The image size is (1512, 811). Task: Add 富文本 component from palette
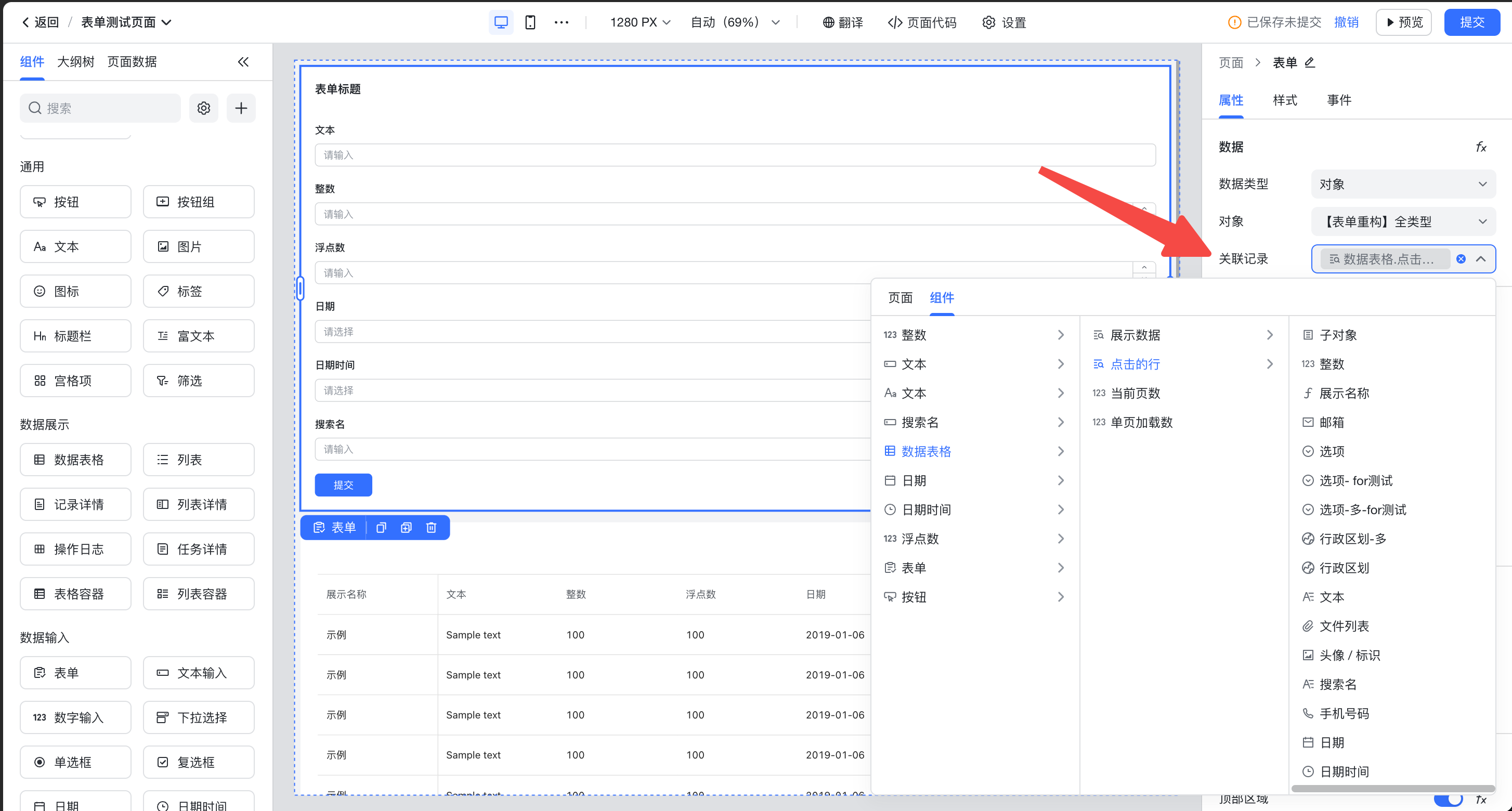tap(199, 336)
